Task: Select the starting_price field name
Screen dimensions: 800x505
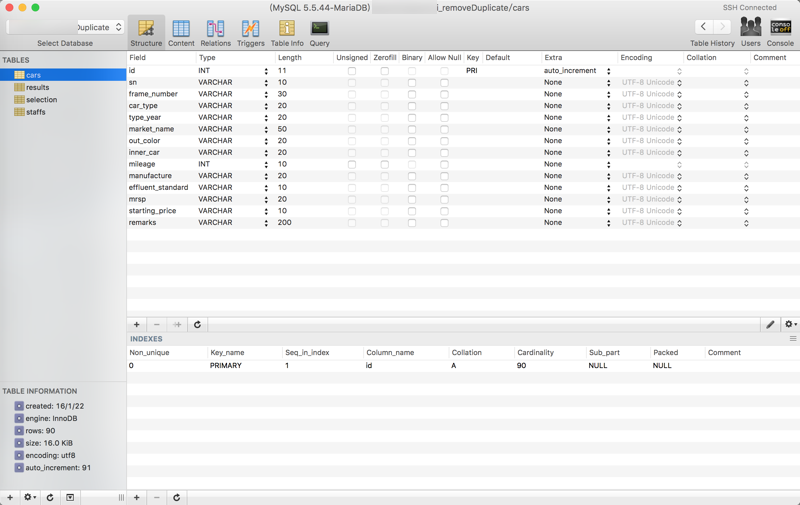Action: (x=152, y=211)
